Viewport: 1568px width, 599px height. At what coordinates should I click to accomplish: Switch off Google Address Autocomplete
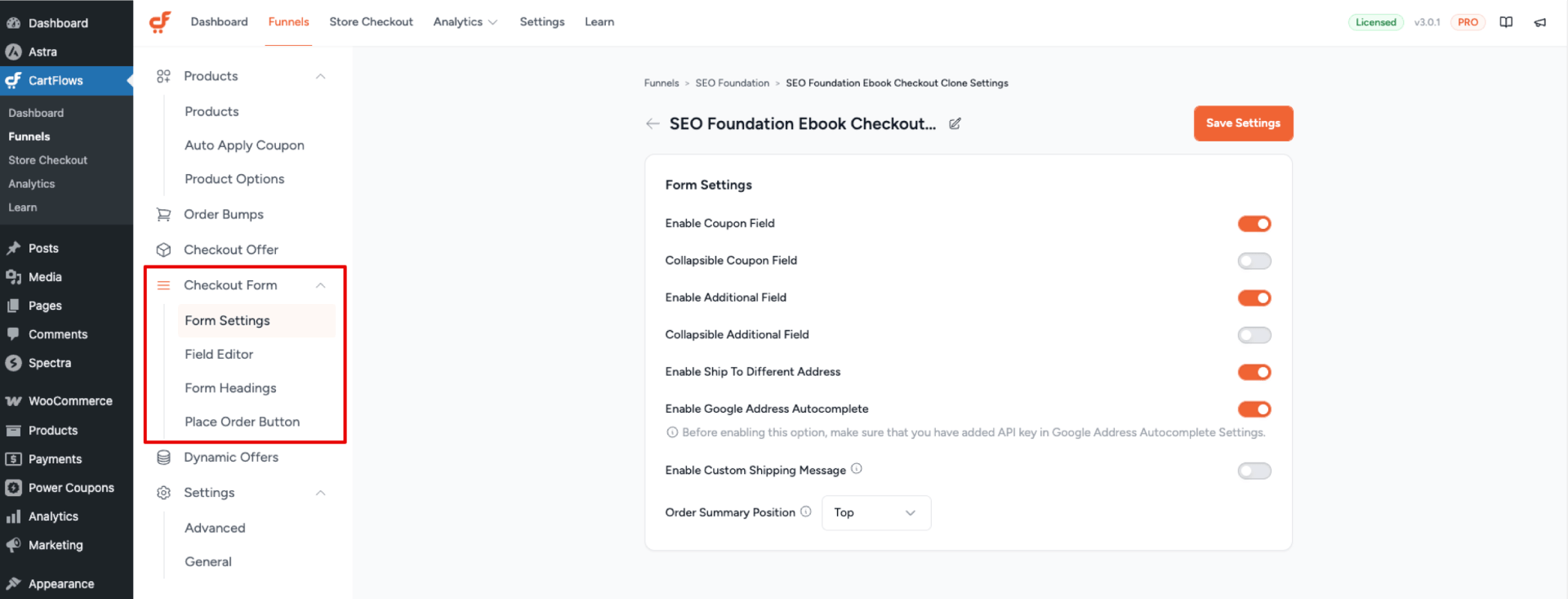tap(1254, 409)
